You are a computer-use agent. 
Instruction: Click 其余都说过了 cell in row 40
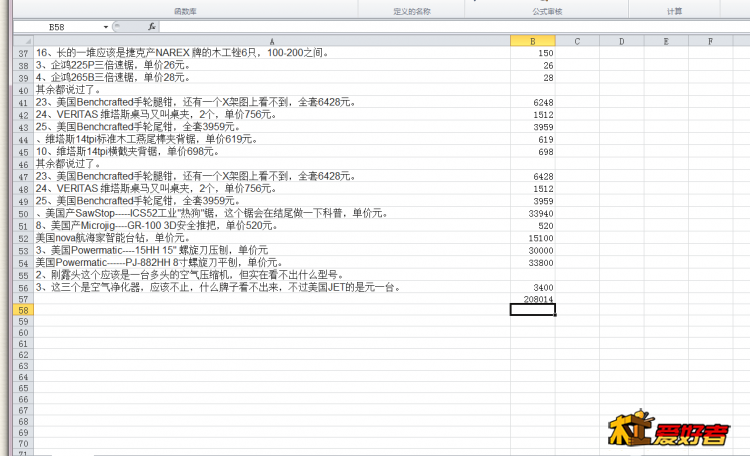click(272, 90)
